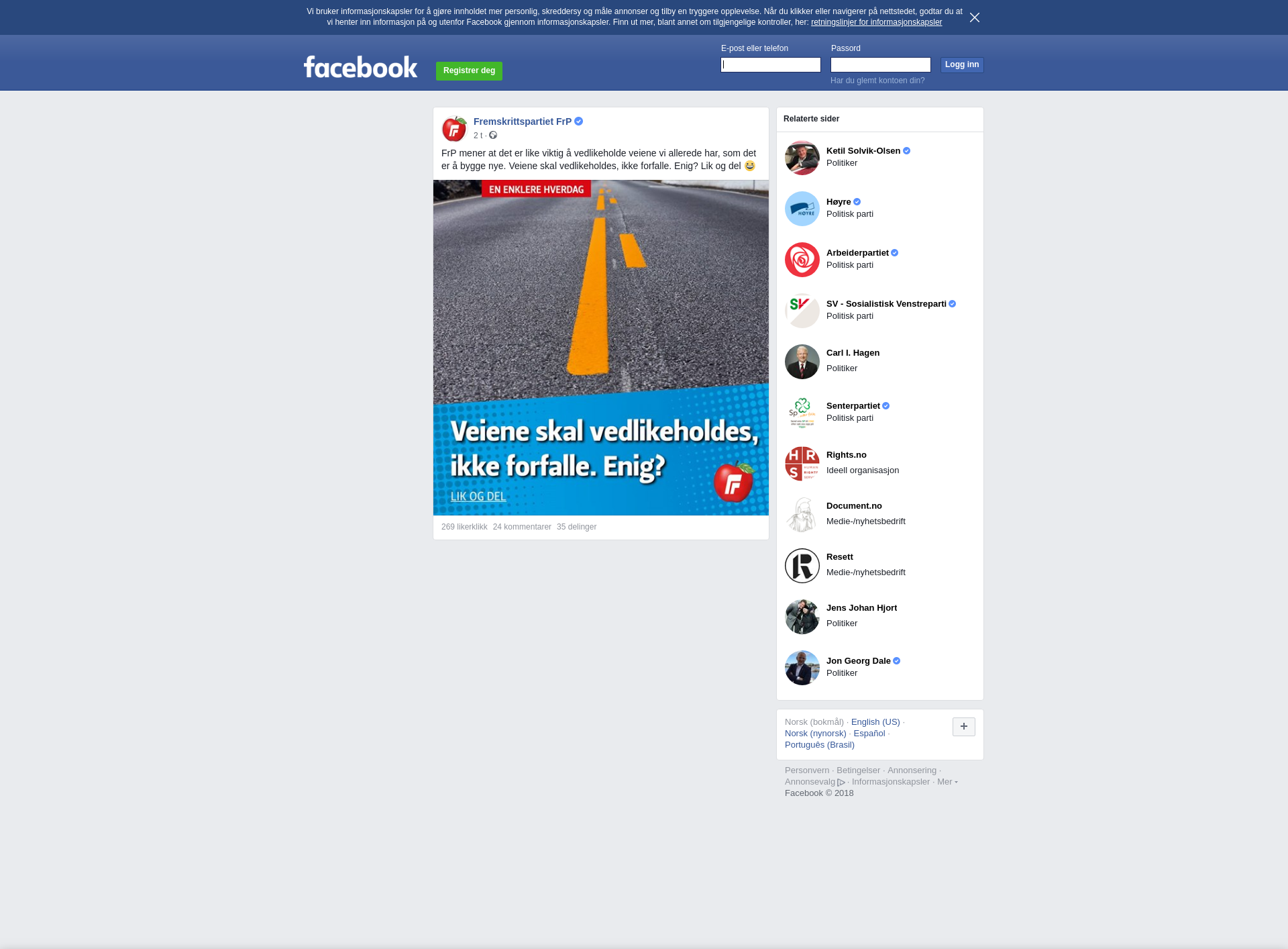Viewport: 1288px width, 949px height.
Task: Open the SV party logo avatar
Action: coord(802,311)
